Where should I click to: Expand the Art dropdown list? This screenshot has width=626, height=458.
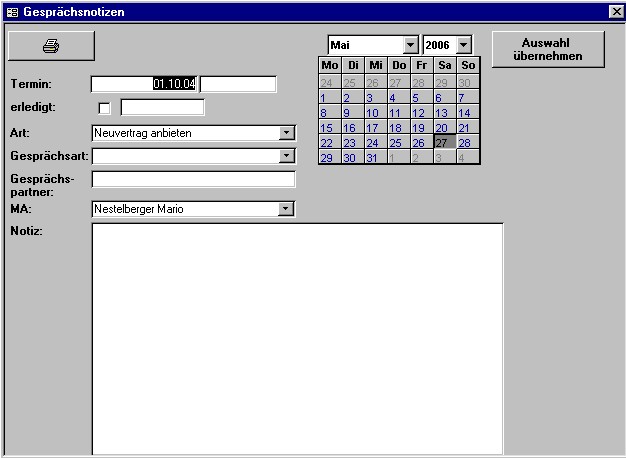point(287,133)
